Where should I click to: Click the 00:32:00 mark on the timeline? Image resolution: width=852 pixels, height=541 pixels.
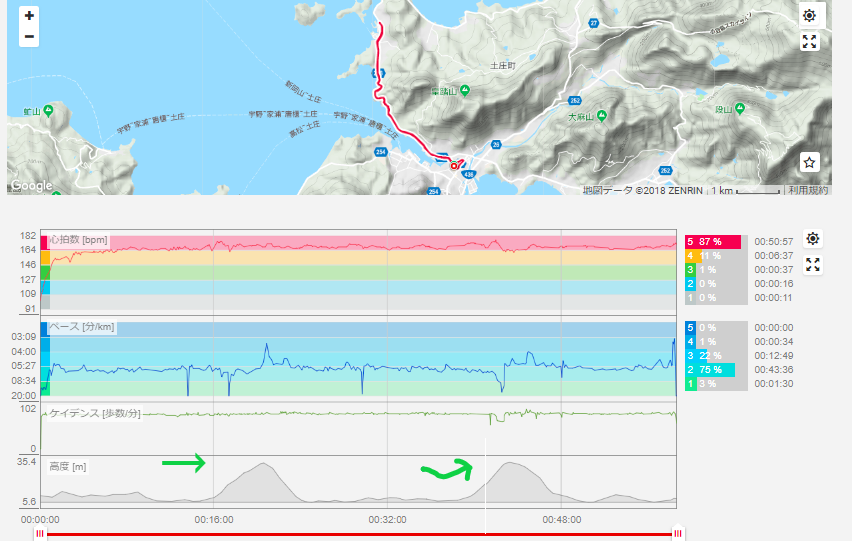387,520
